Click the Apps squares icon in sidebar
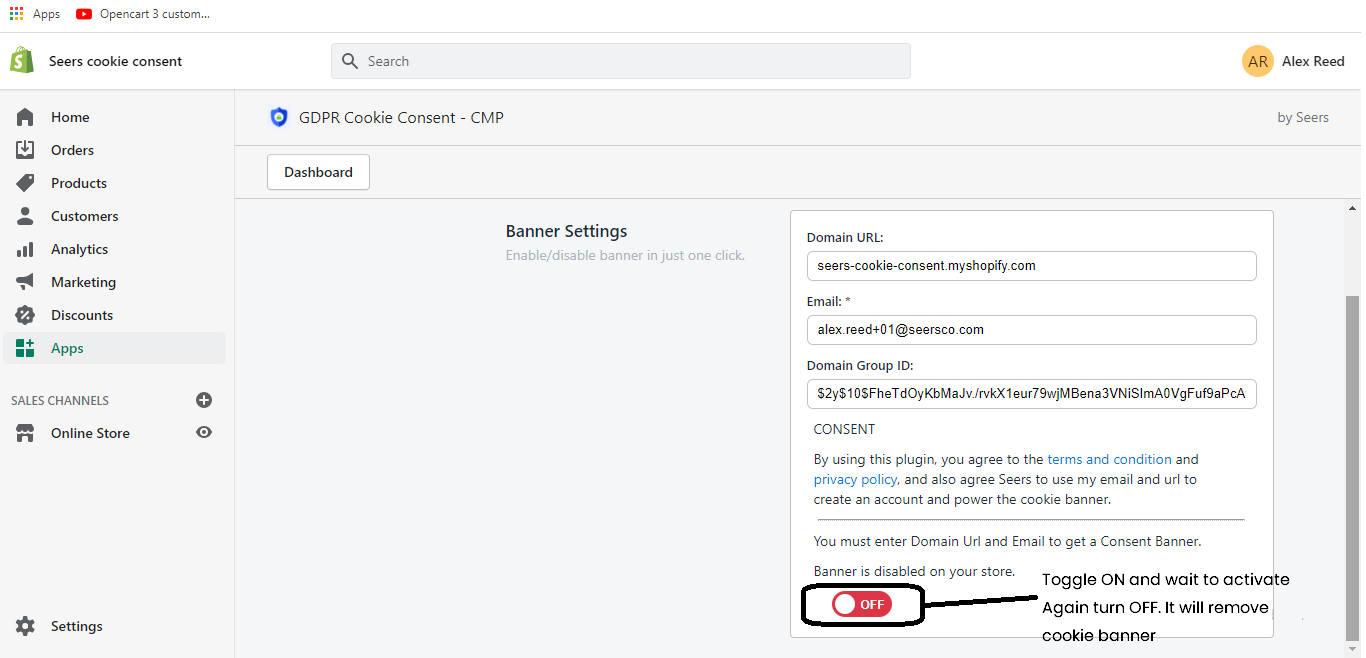 [x=25, y=348]
